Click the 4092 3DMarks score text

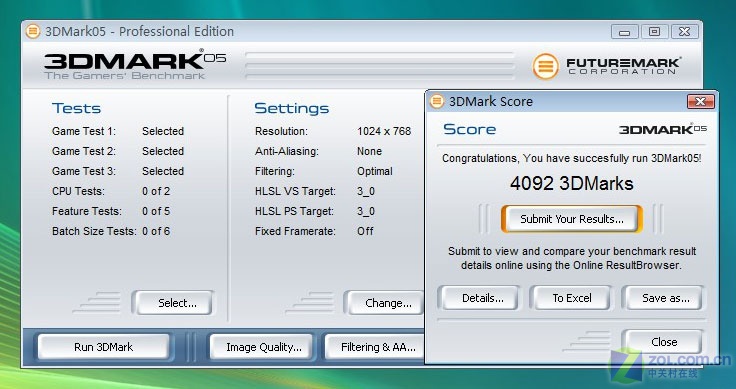point(572,183)
